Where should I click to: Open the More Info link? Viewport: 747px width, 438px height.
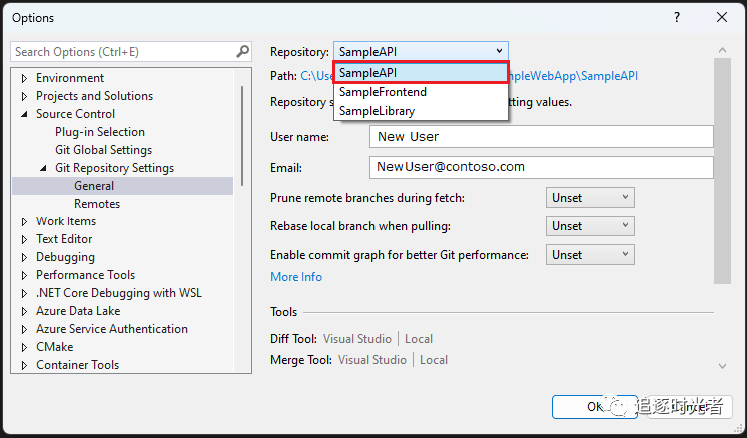296,277
